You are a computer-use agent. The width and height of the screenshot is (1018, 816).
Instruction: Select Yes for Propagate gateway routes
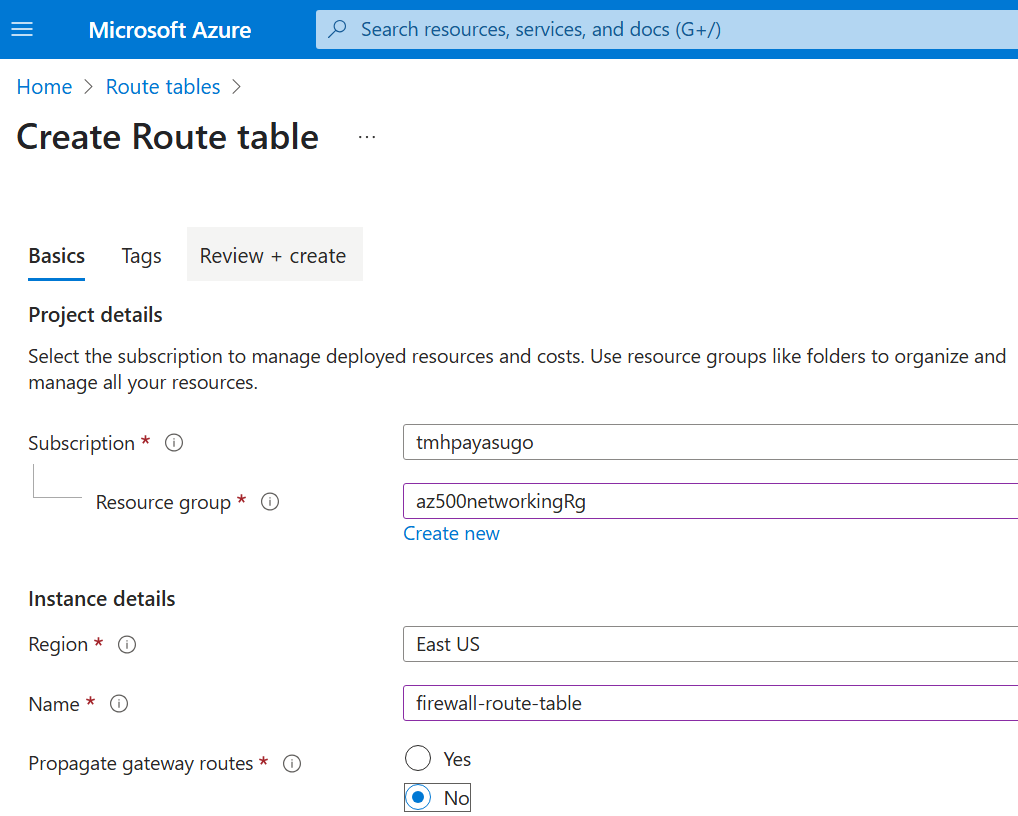pyautogui.click(x=418, y=759)
